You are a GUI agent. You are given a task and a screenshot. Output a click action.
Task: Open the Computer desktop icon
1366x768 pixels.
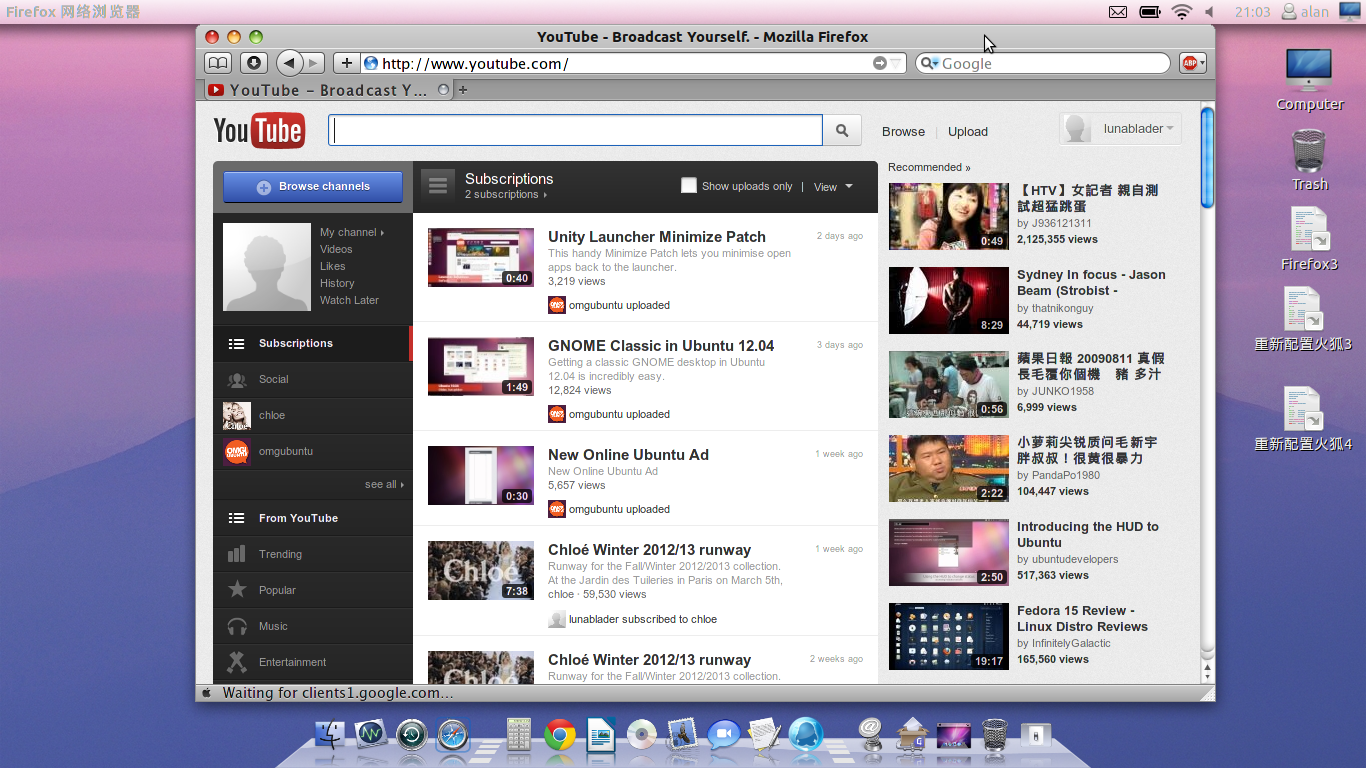pos(1309,79)
